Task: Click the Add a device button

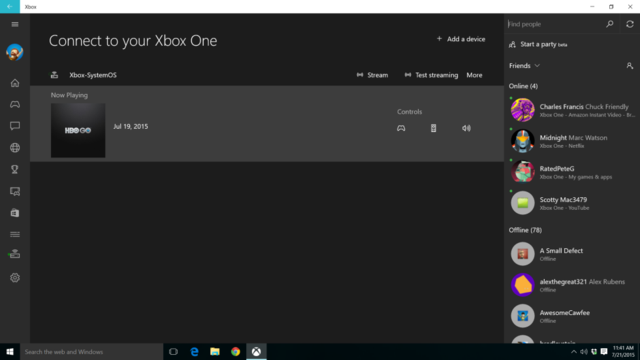Action: tap(461, 39)
